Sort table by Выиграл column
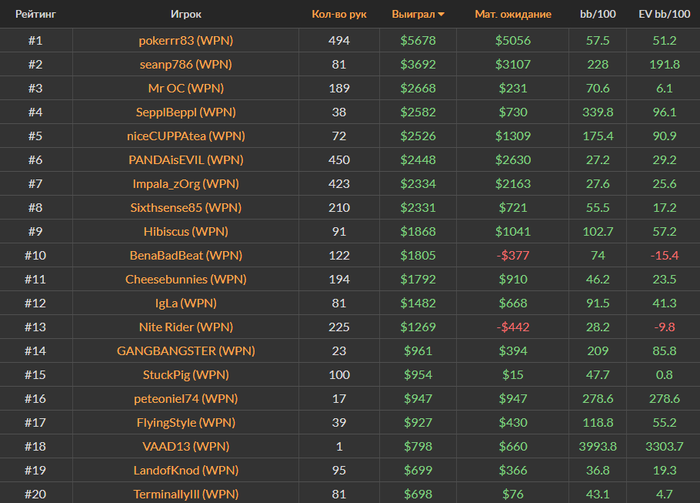The width and height of the screenshot is (700, 503). pyautogui.click(x=414, y=15)
